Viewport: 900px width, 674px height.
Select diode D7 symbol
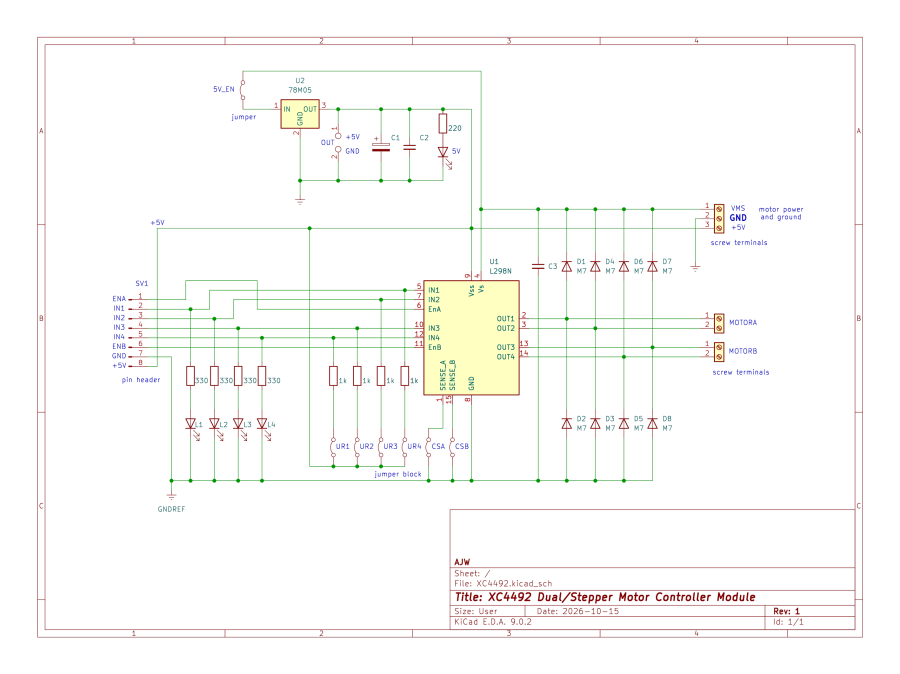coord(652,266)
